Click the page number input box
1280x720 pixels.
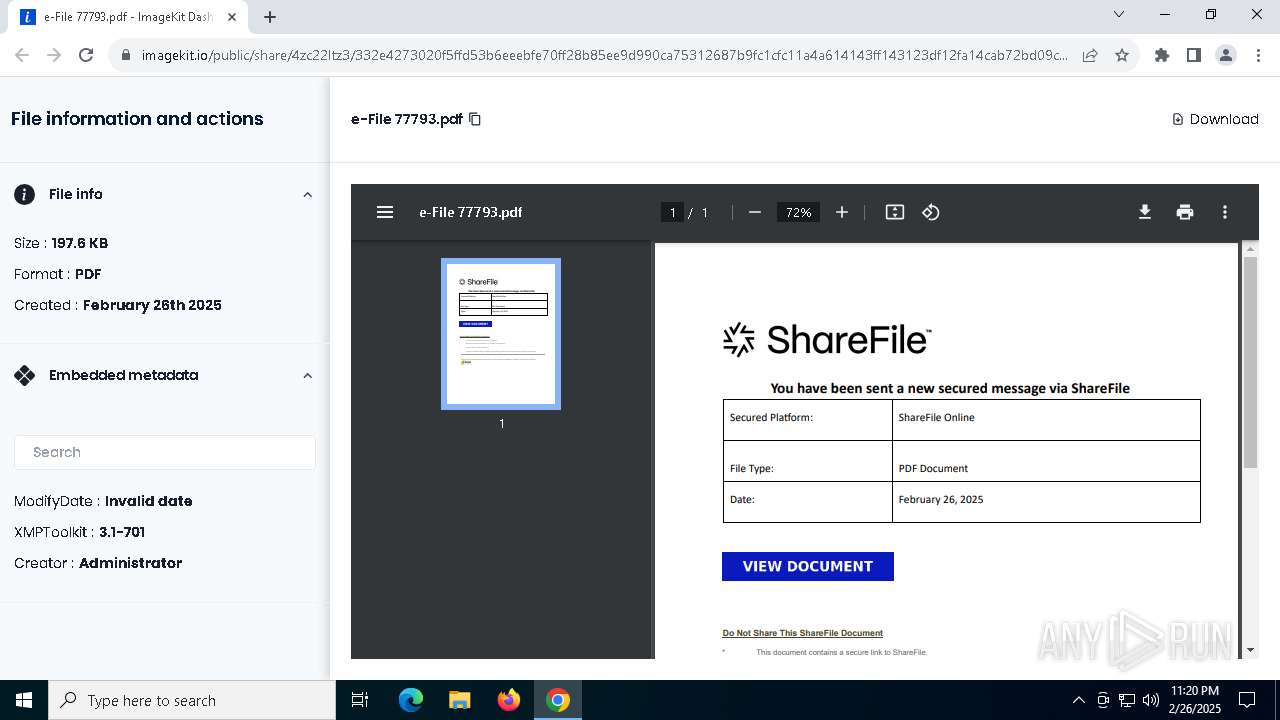[x=672, y=212]
